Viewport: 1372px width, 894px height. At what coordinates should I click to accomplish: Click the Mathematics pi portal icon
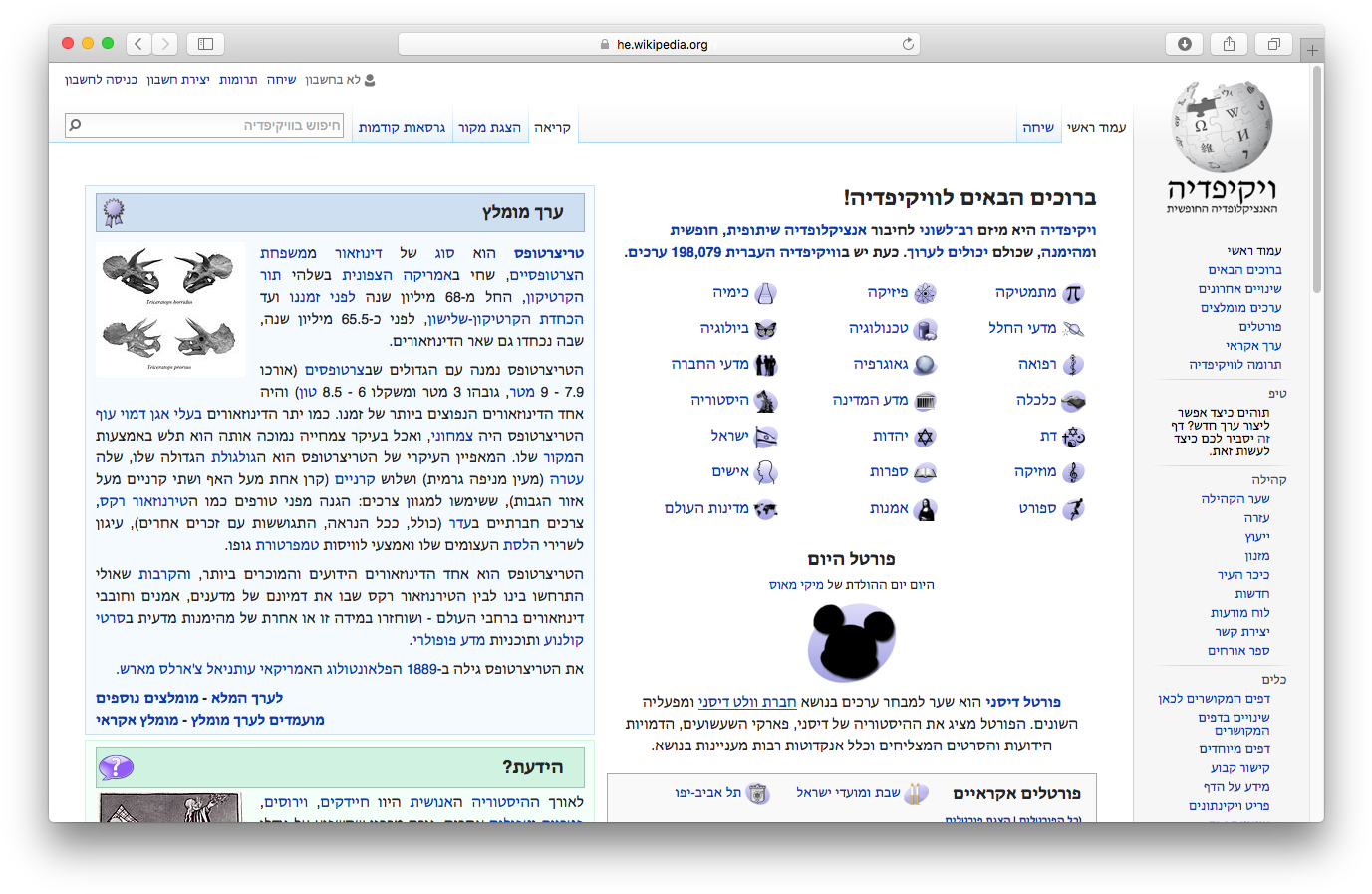1073,293
